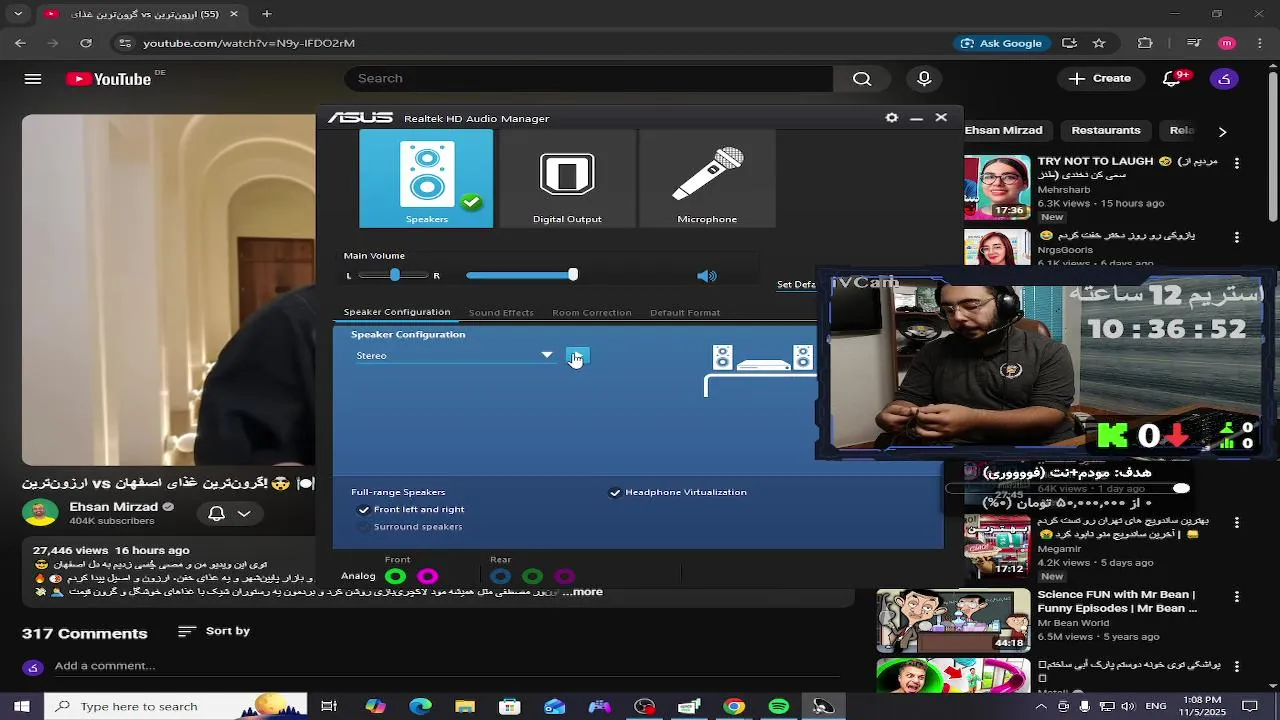Open the YouTube account avatar menu
1280x720 pixels.
coord(1224,79)
